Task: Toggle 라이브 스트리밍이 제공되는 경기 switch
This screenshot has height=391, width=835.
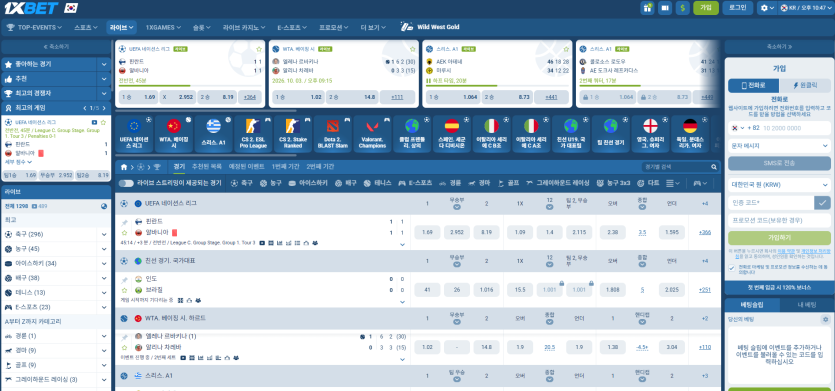Action: click(x=126, y=183)
